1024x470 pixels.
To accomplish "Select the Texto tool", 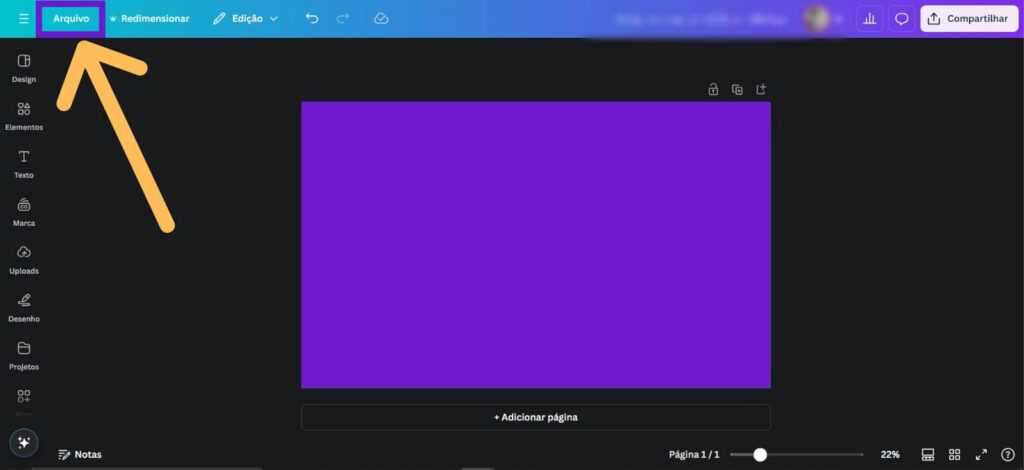I will (24, 163).
